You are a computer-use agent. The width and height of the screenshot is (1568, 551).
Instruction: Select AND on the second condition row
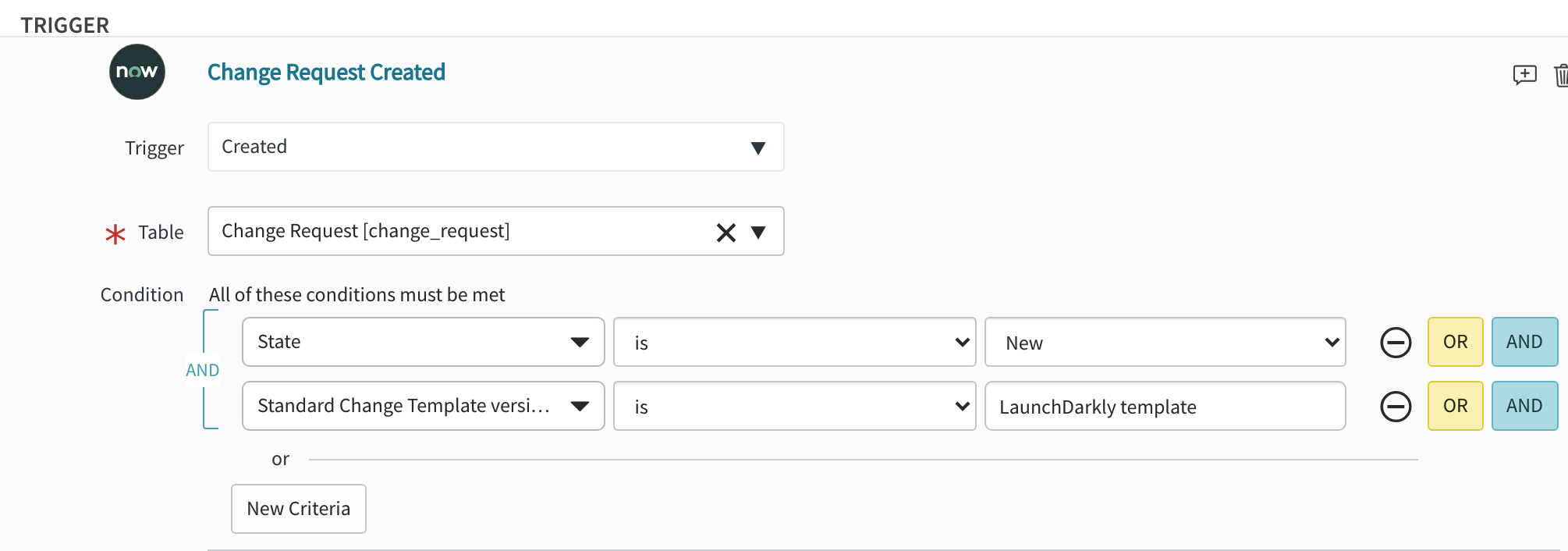(x=1524, y=406)
